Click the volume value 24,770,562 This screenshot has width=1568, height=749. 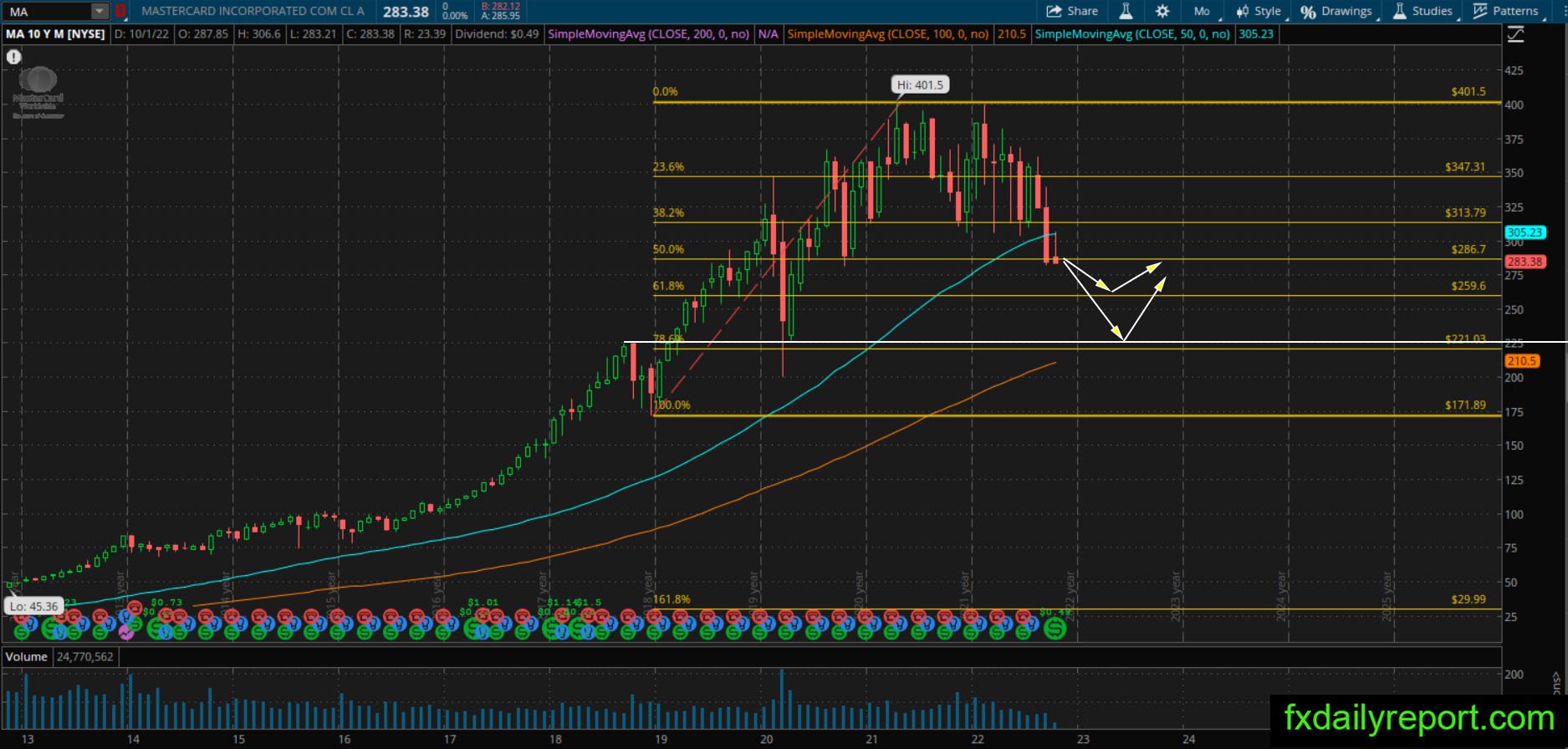[x=84, y=657]
